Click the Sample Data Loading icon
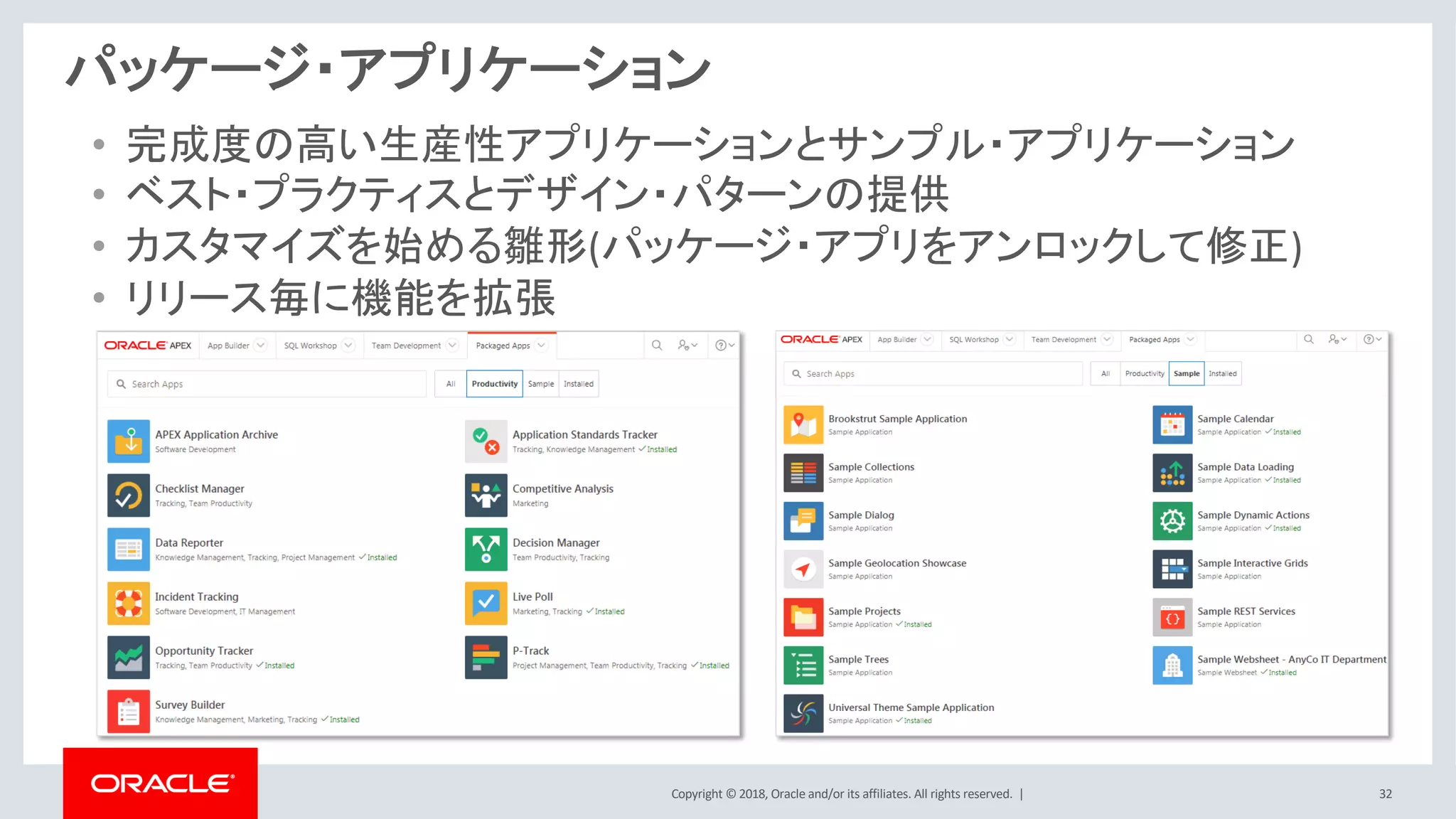The height and width of the screenshot is (819, 1456). point(1172,473)
